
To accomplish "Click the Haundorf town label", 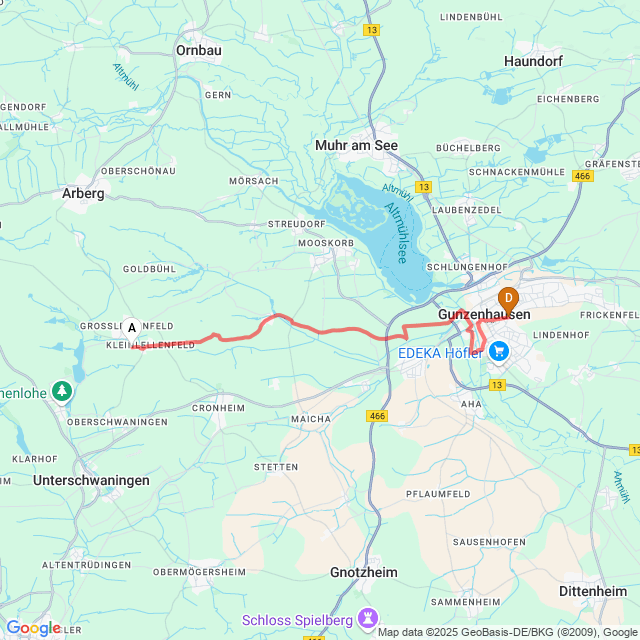I will (x=533, y=61).
